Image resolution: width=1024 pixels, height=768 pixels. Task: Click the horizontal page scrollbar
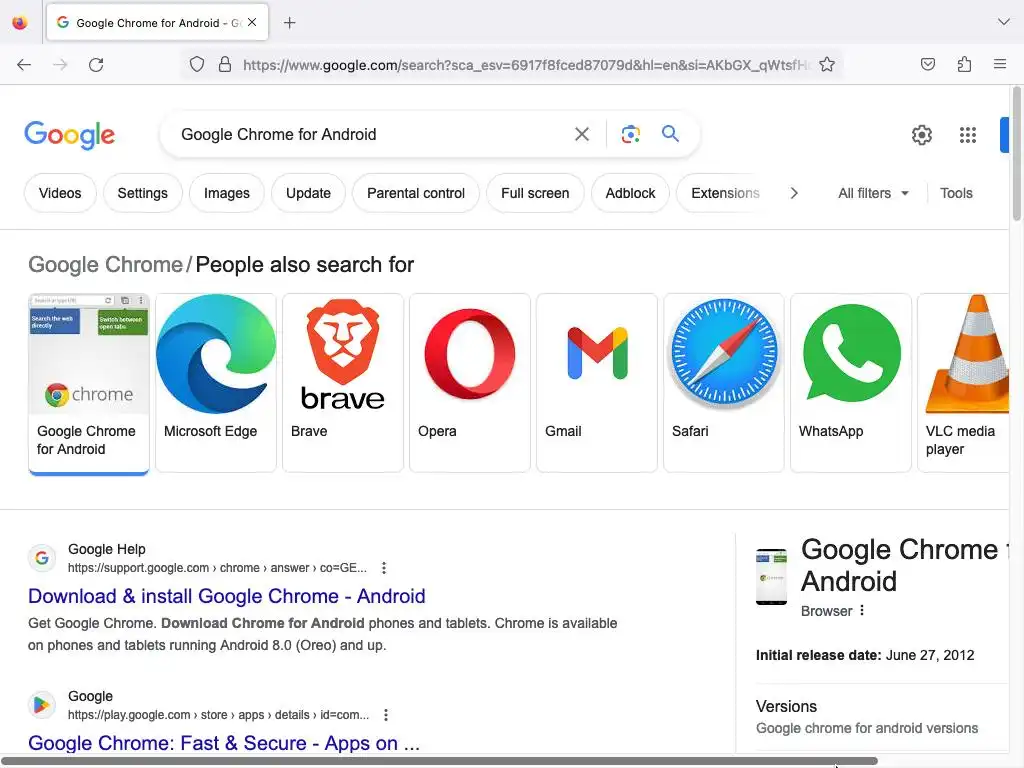(439, 761)
